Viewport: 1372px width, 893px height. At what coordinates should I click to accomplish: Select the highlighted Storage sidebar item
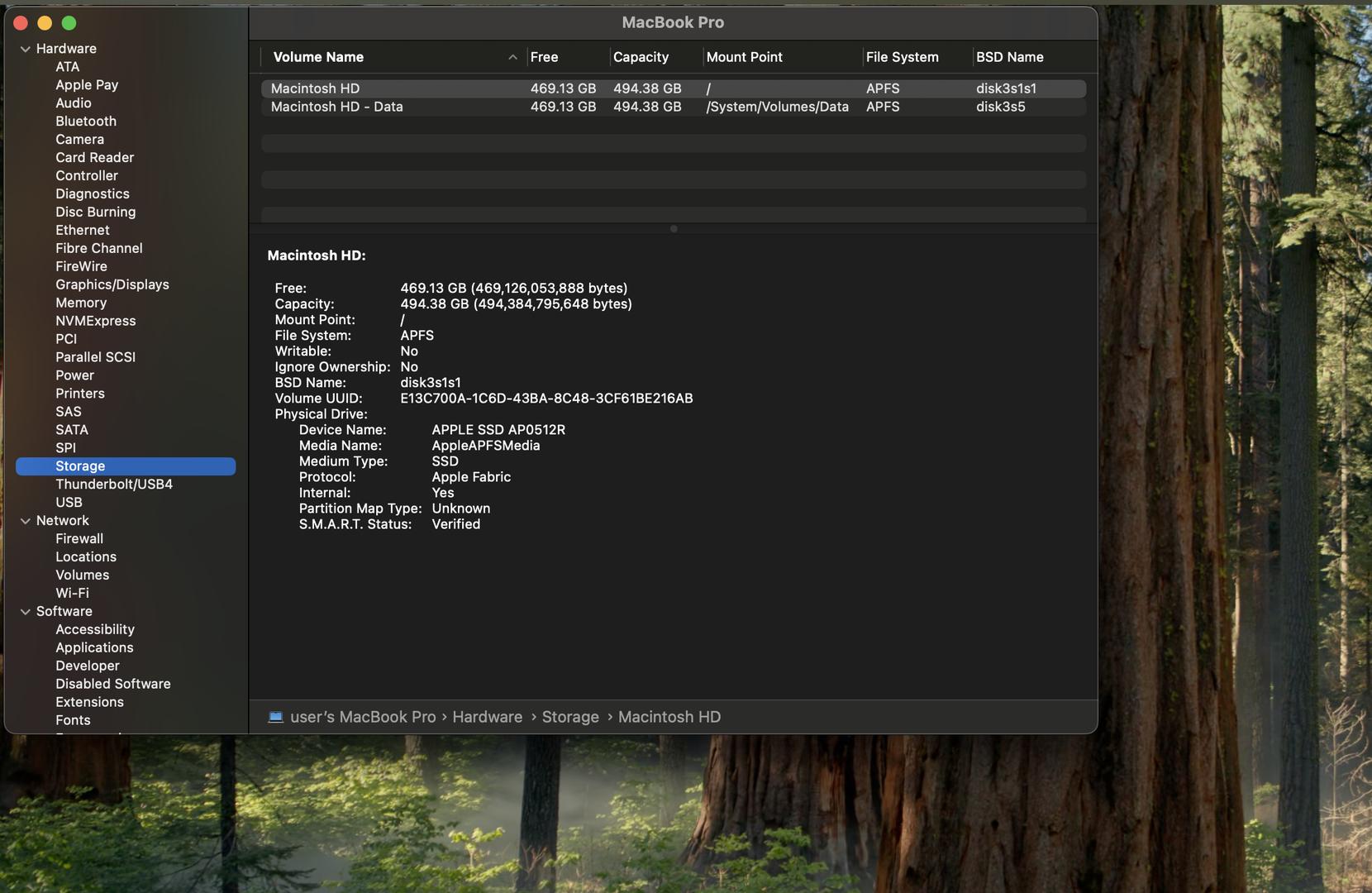pos(126,467)
